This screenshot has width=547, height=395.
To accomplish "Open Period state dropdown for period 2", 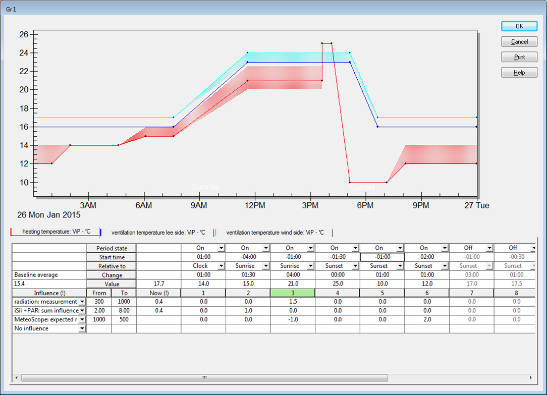I will click(266, 248).
